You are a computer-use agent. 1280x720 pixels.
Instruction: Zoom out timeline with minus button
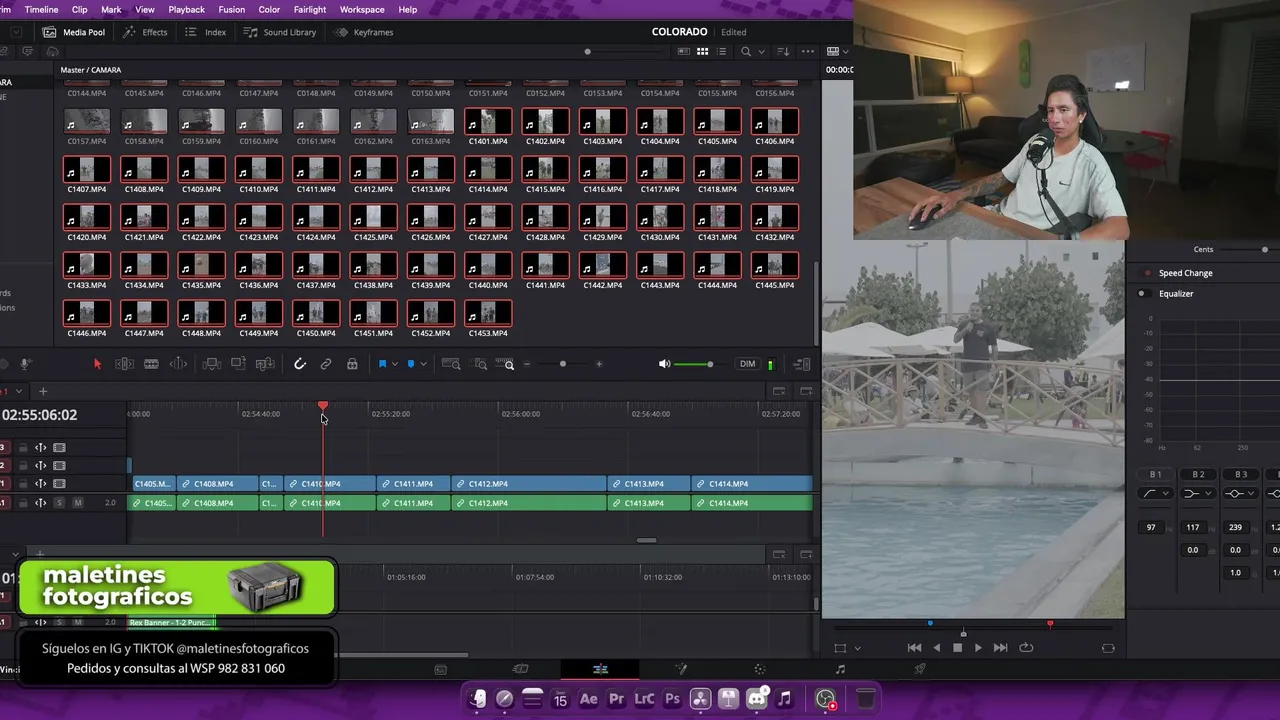527,364
